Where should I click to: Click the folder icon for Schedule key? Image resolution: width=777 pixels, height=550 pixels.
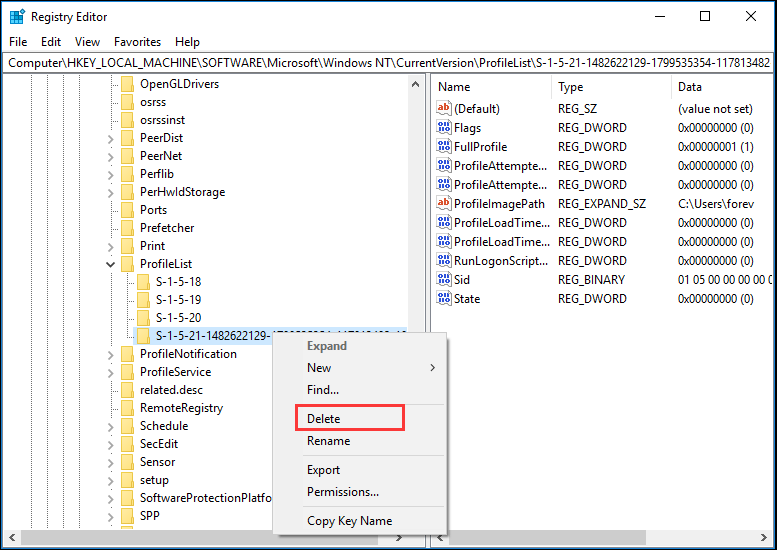[x=127, y=426]
